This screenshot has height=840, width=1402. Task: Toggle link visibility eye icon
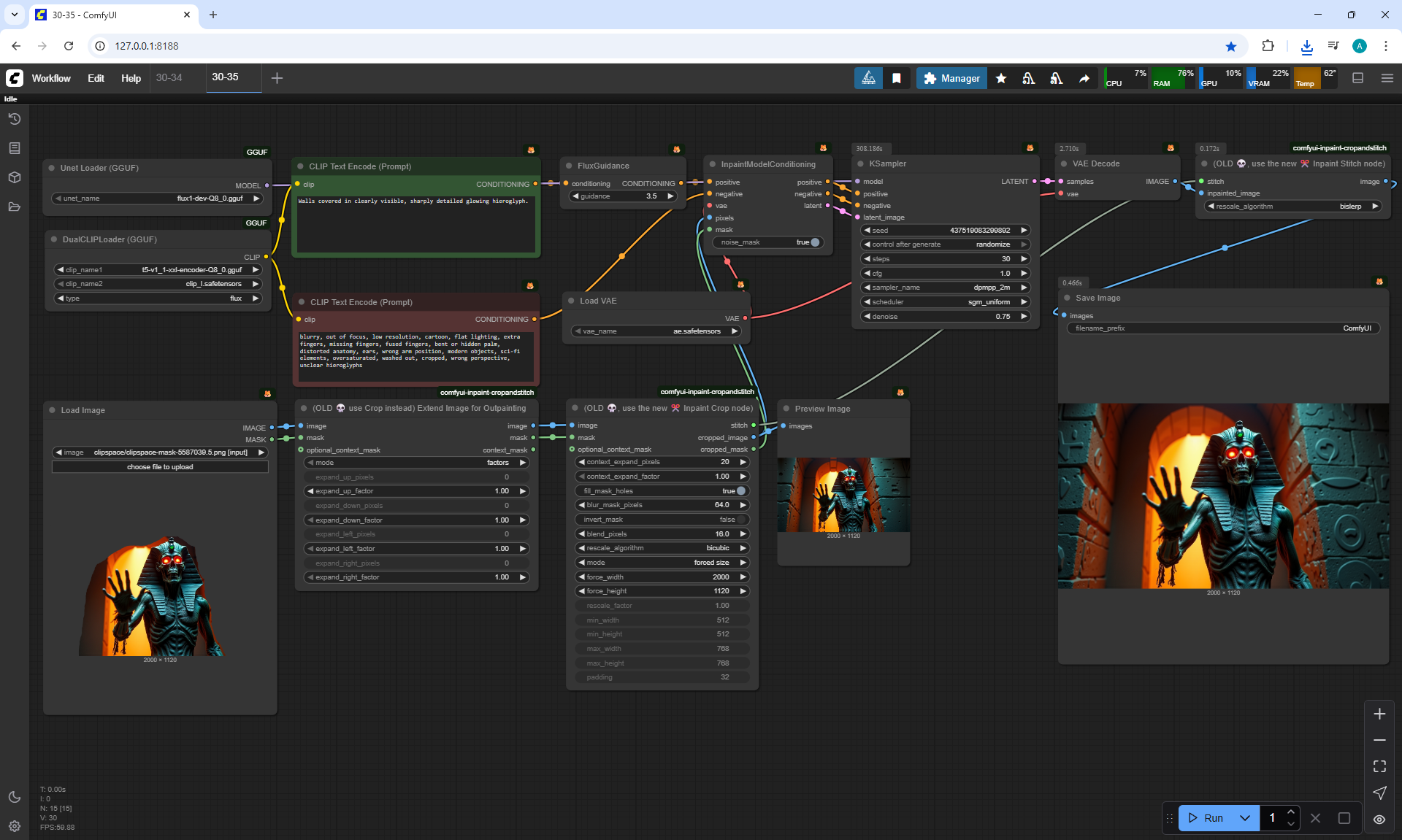point(1379,819)
